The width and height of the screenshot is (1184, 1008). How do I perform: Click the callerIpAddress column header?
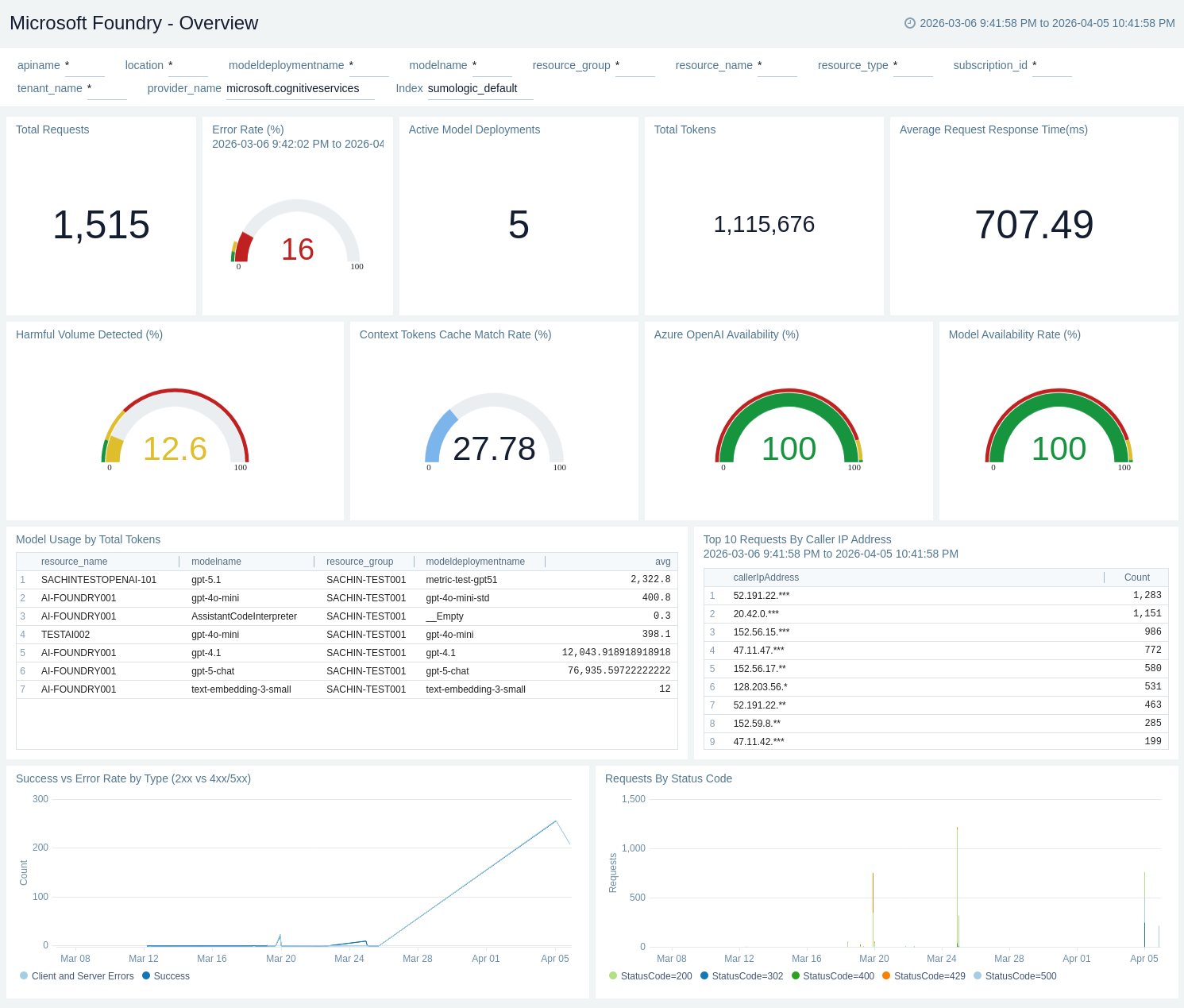point(766,577)
